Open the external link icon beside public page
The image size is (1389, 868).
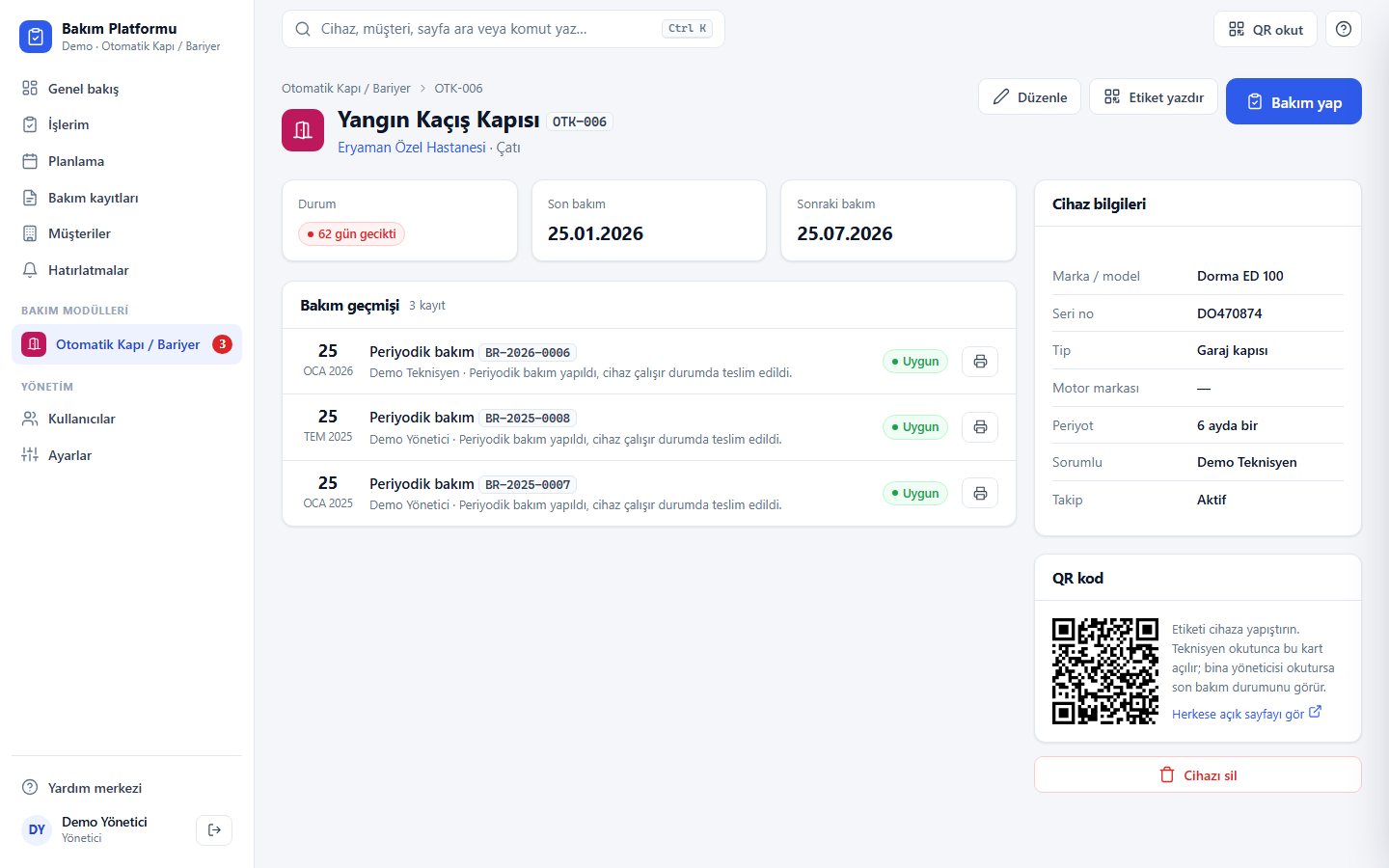click(x=1315, y=712)
